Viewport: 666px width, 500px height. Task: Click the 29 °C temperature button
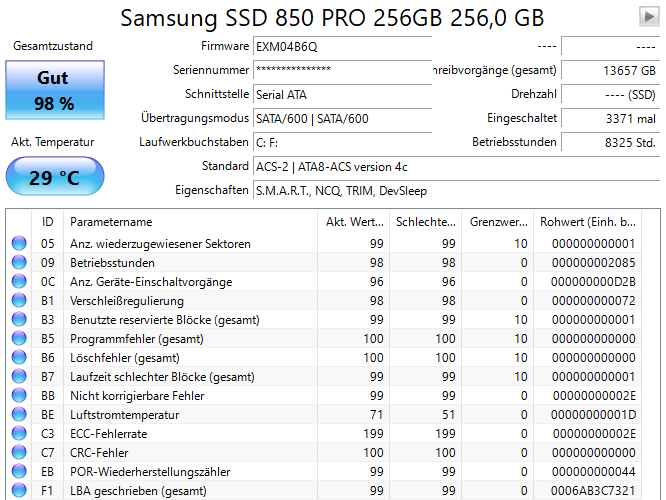[55, 177]
